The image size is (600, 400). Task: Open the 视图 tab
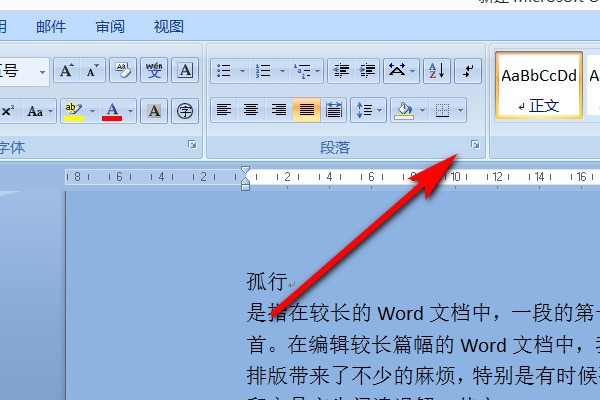[169, 27]
